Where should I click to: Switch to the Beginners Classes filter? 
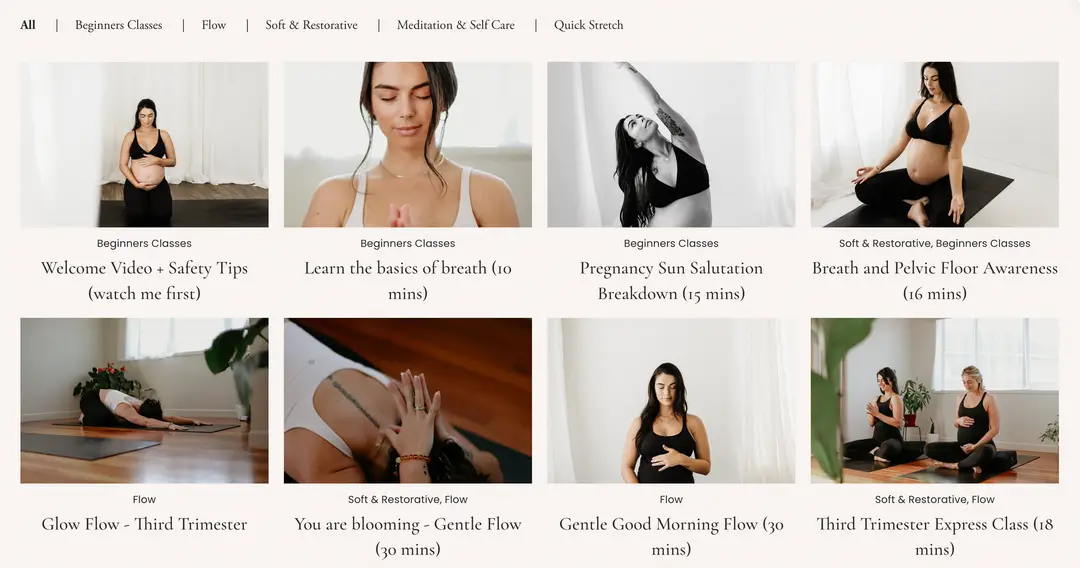[x=118, y=25]
